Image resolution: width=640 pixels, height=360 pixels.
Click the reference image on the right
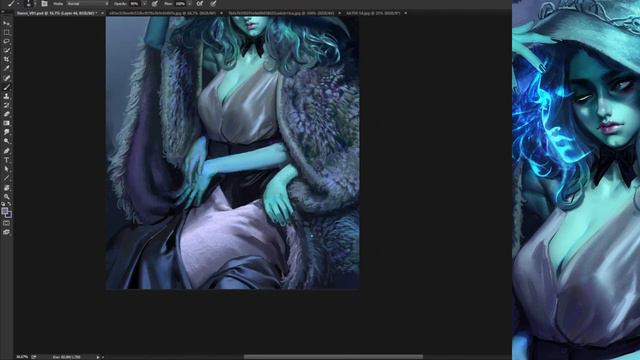click(576, 180)
